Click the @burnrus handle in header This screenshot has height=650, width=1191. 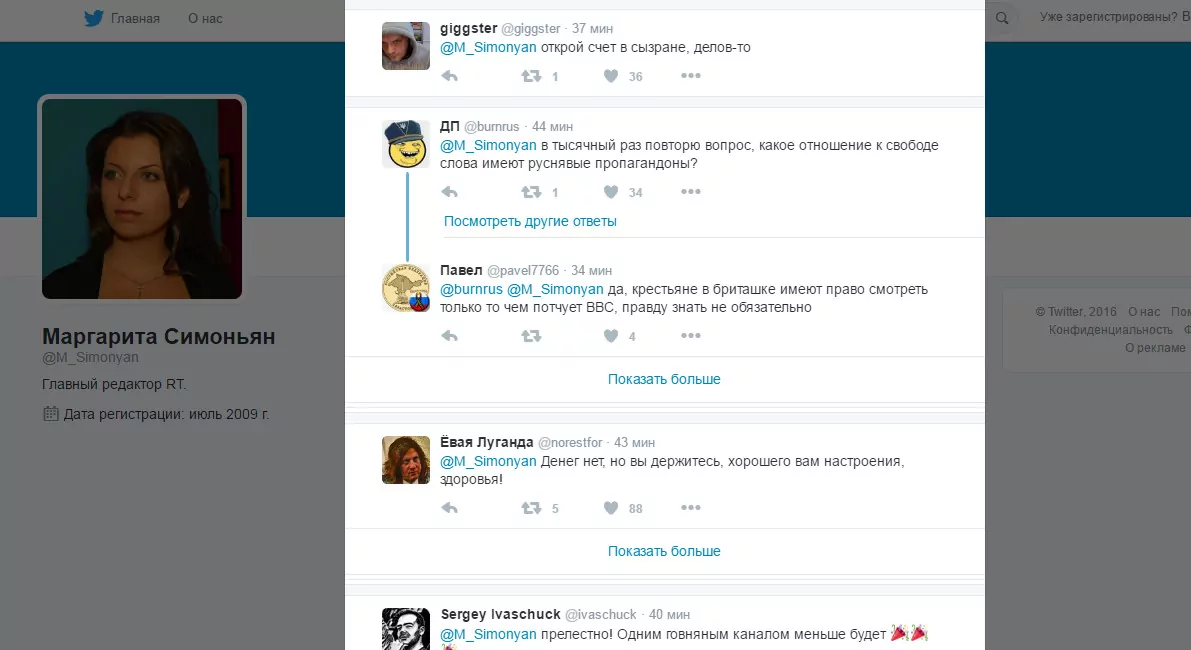[x=491, y=127]
